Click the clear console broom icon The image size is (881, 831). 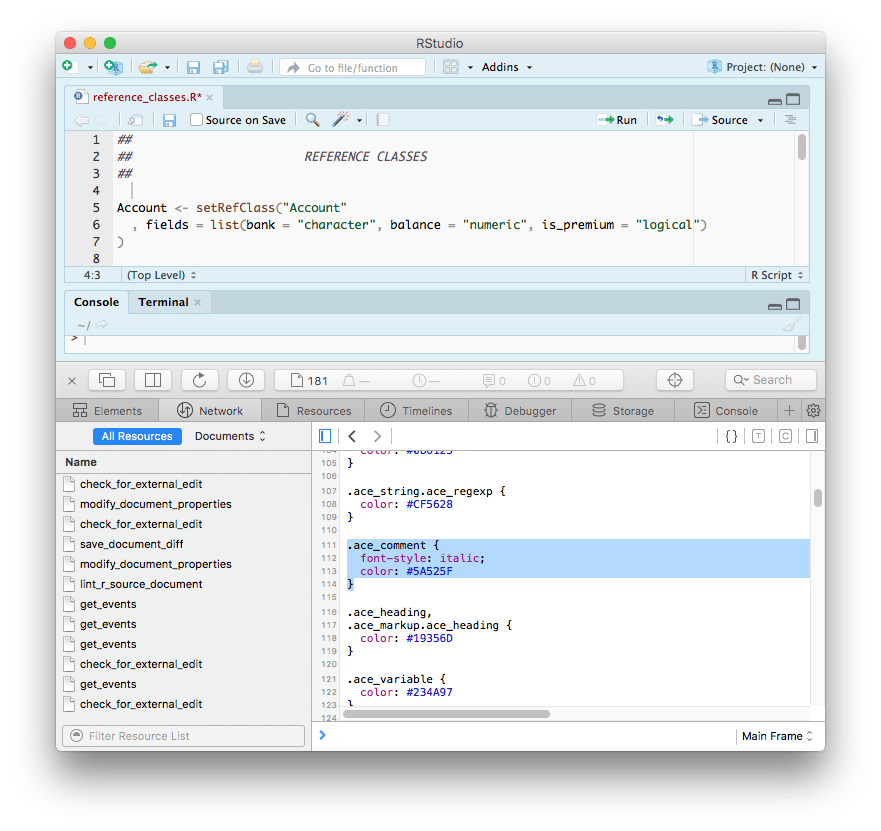pyautogui.click(x=791, y=325)
